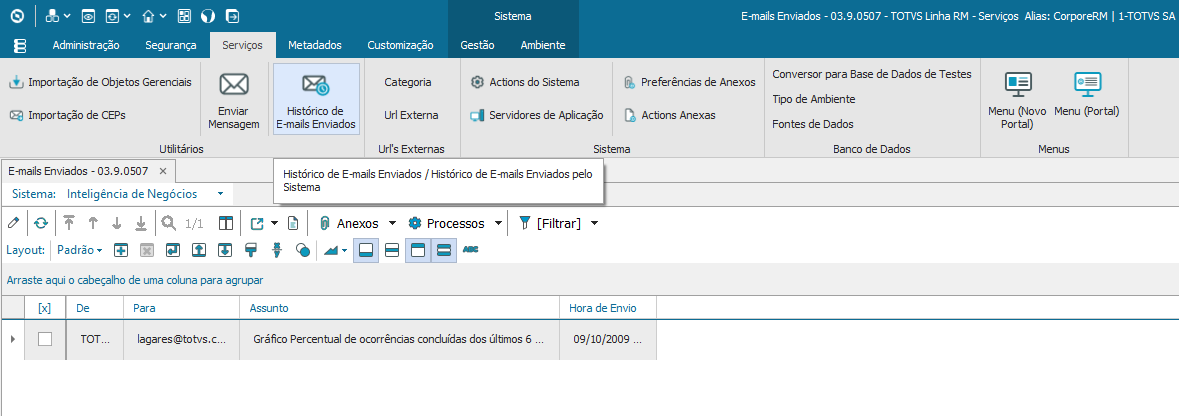Click the window refresh icon in title bar
This screenshot has width=1179, height=416.
coord(113,15)
